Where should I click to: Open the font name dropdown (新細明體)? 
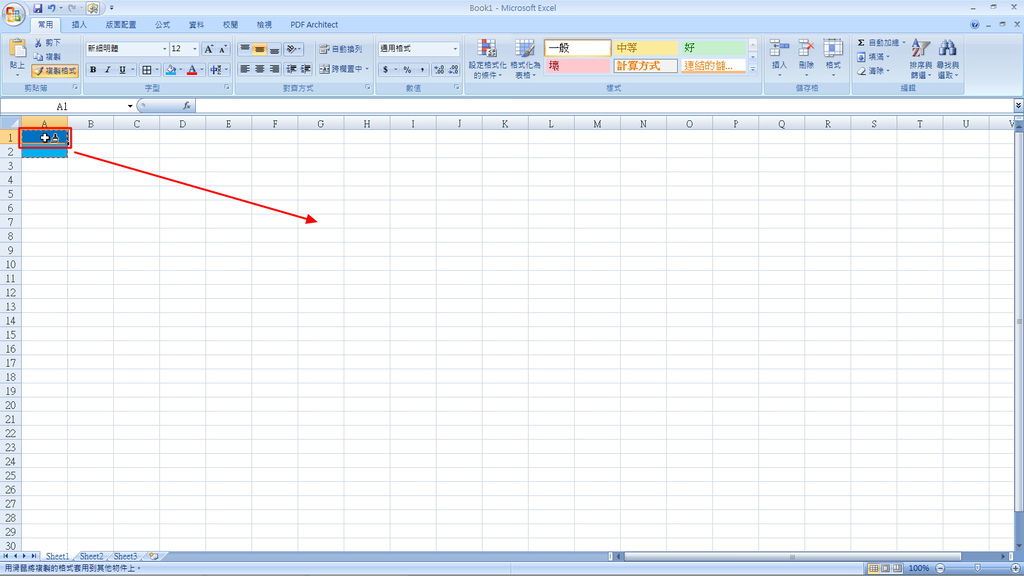point(164,49)
